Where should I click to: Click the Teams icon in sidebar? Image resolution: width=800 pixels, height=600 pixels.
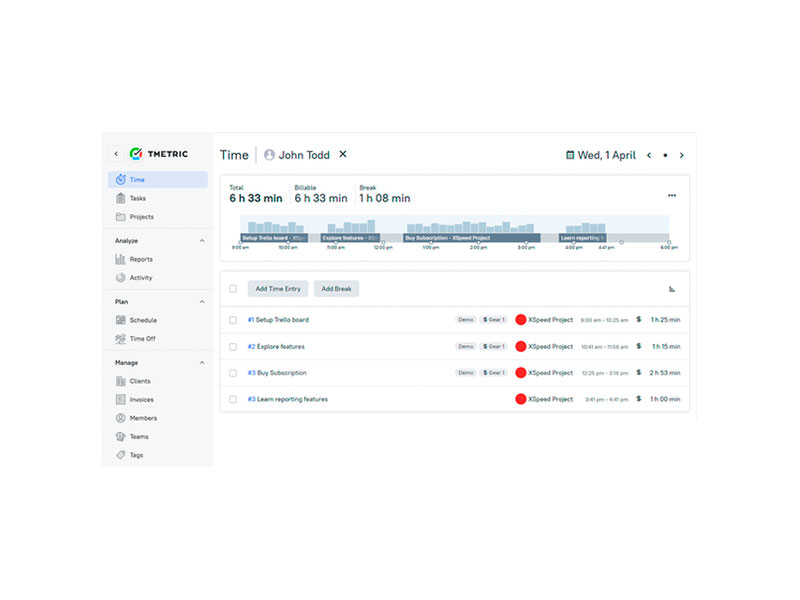click(x=120, y=437)
